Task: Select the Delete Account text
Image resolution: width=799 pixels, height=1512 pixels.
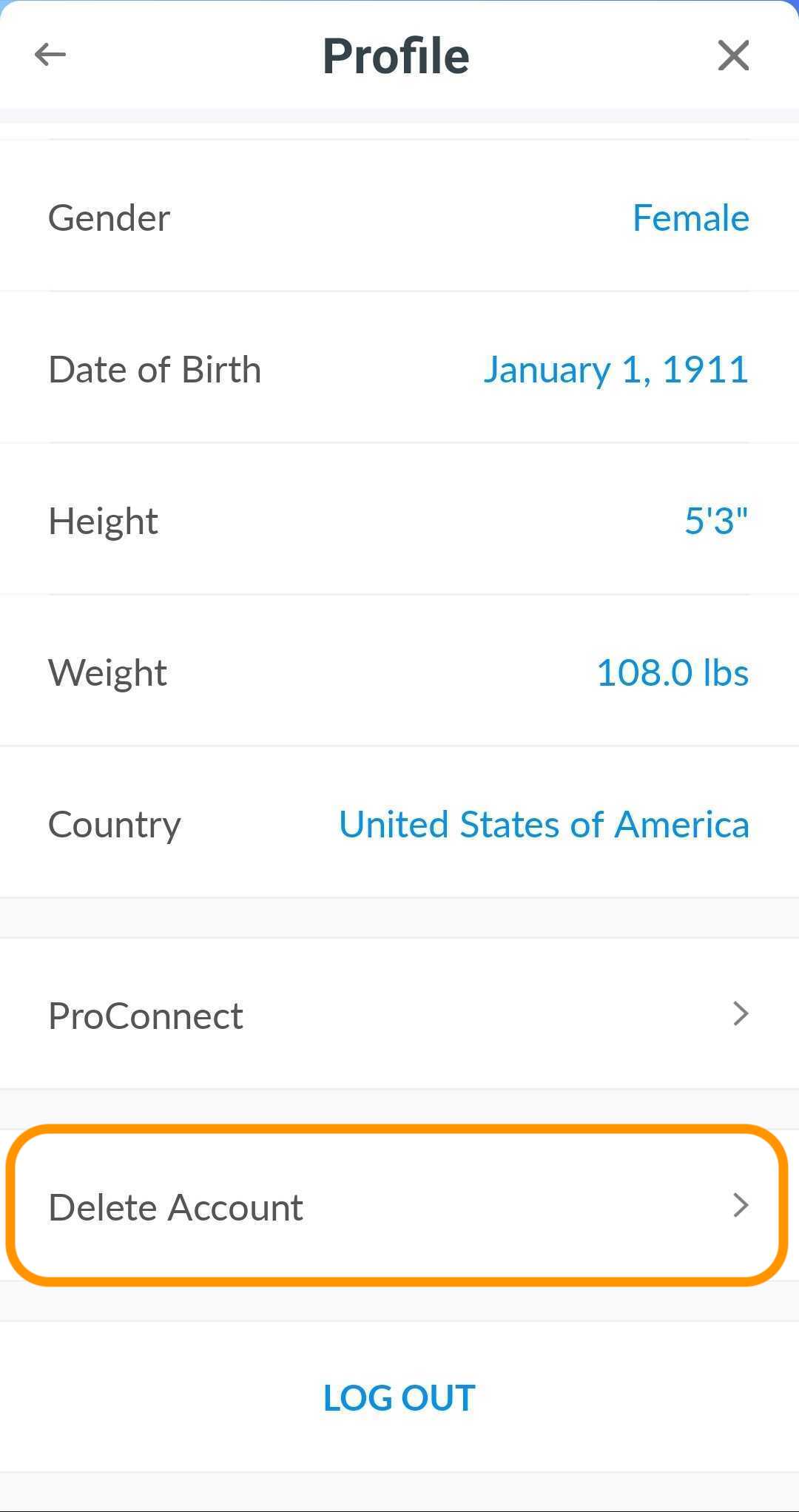Action: [176, 1207]
